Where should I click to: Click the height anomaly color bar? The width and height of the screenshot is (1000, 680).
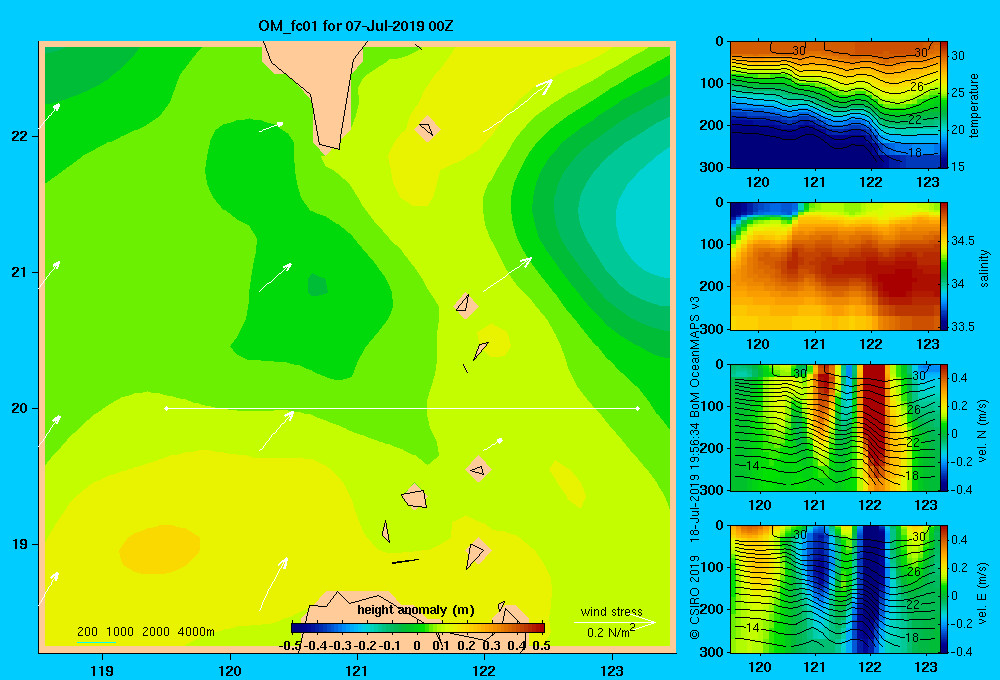click(x=418, y=628)
